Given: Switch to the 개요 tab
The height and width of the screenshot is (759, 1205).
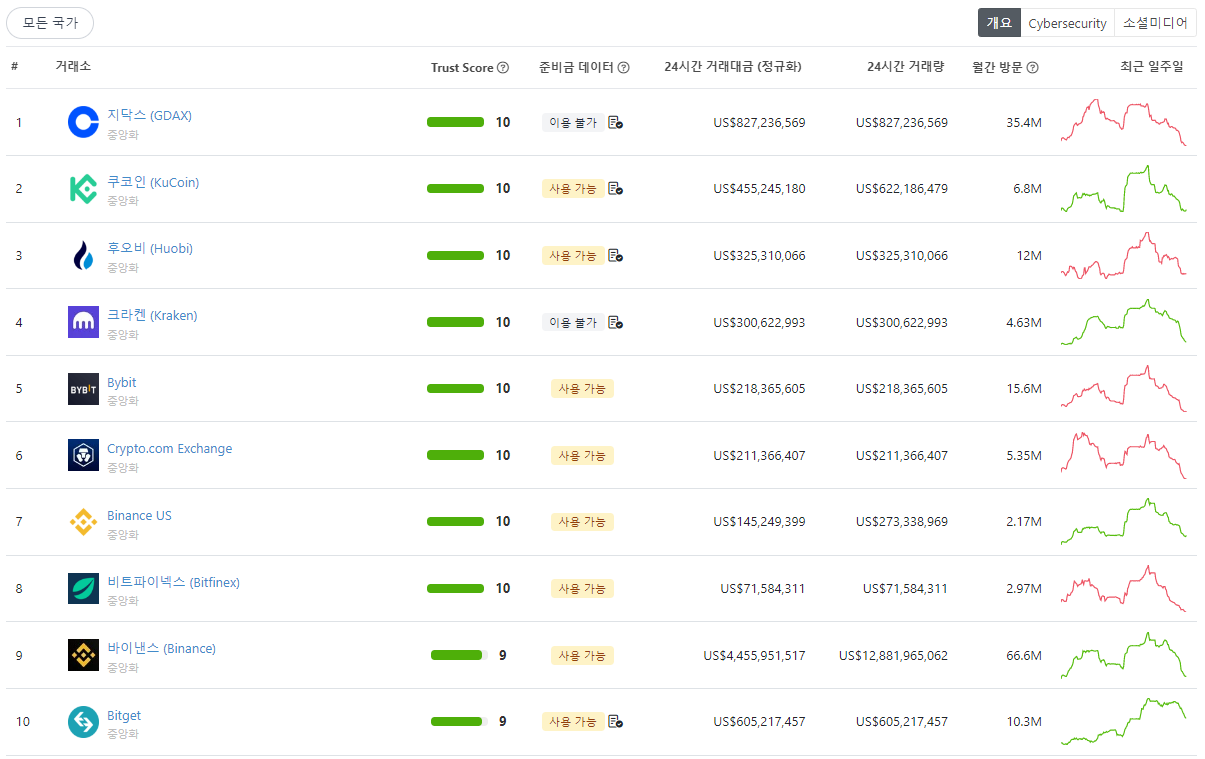Looking at the screenshot, I should [x=999, y=23].
